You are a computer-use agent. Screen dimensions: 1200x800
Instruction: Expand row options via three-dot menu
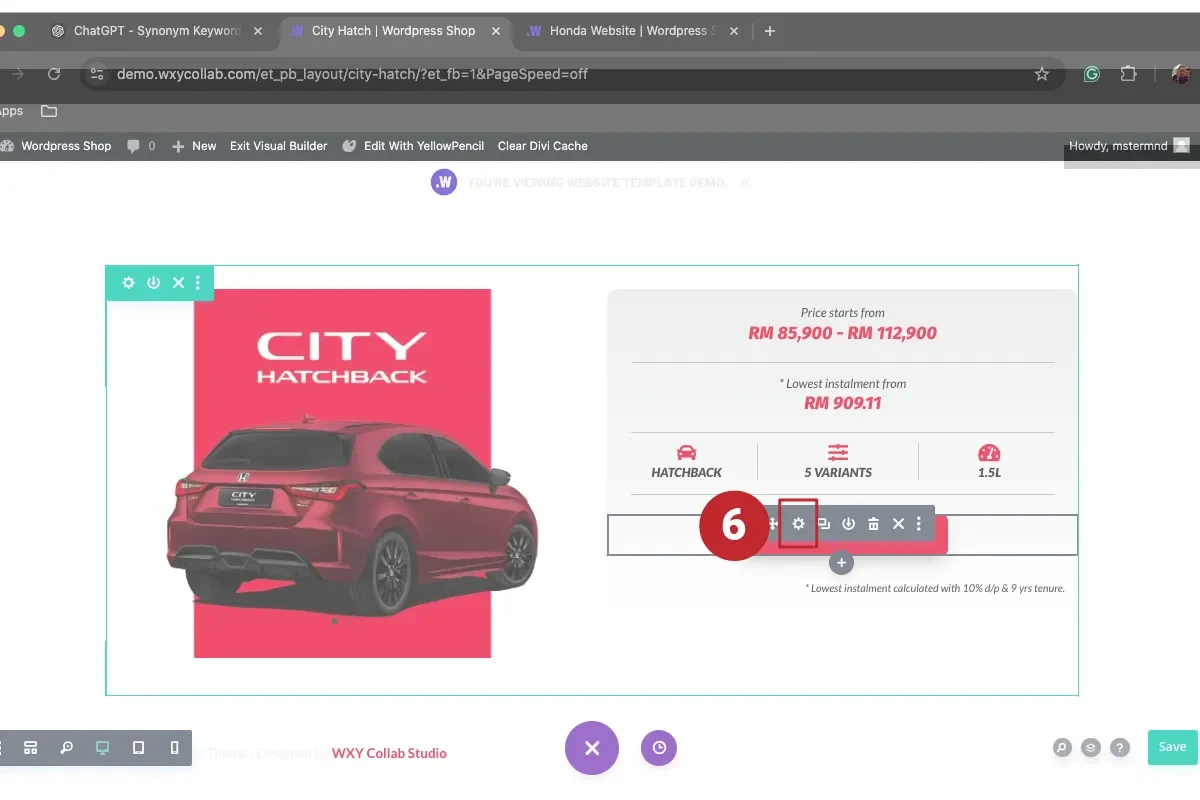tap(919, 523)
